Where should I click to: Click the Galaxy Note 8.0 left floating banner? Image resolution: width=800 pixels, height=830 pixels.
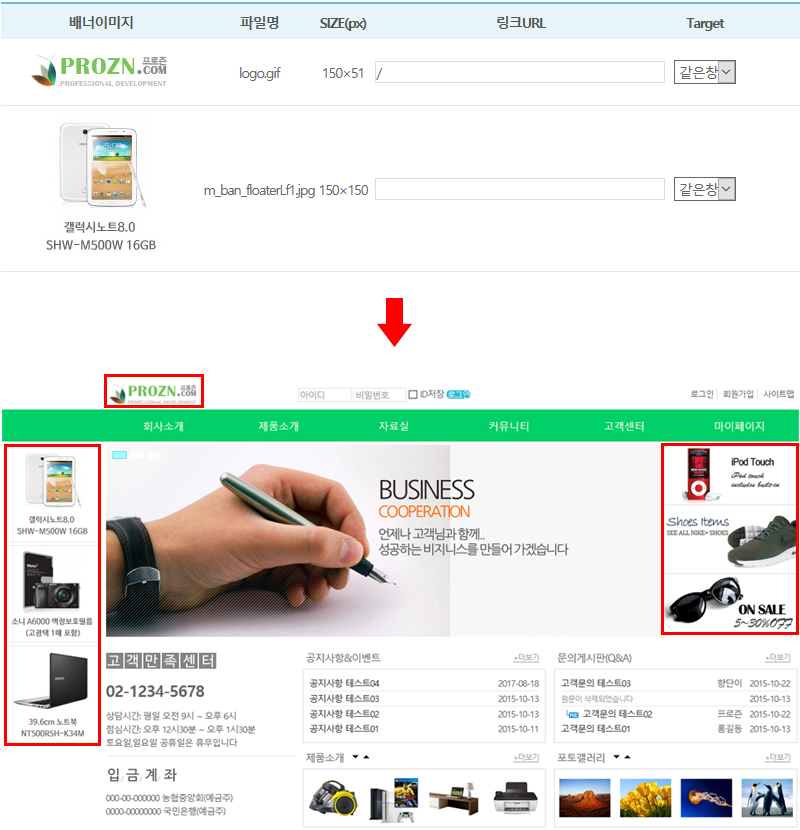[52, 494]
